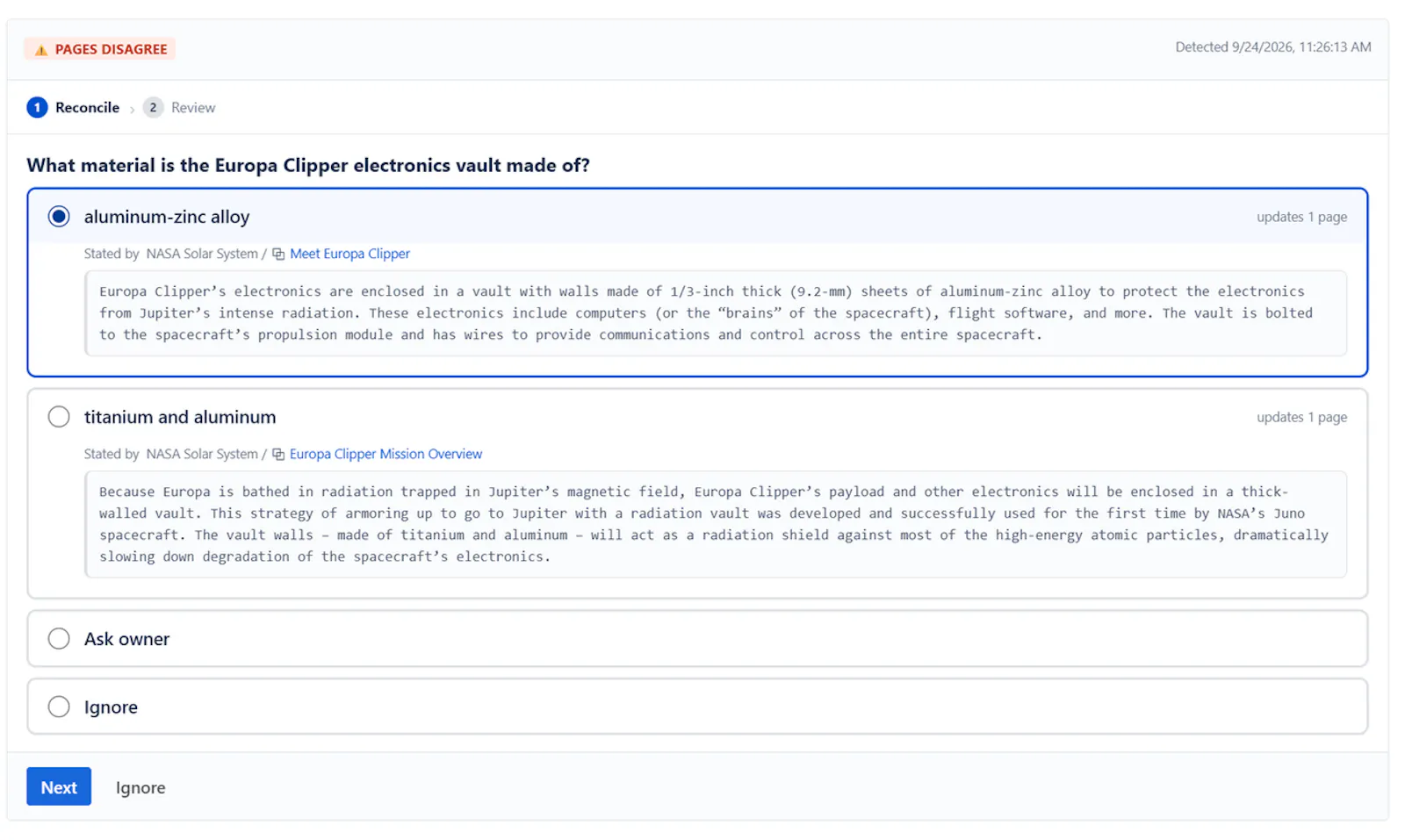This screenshot has height=840, width=1405.
Task: Choose the Ignore radio option
Action: pos(59,707)
